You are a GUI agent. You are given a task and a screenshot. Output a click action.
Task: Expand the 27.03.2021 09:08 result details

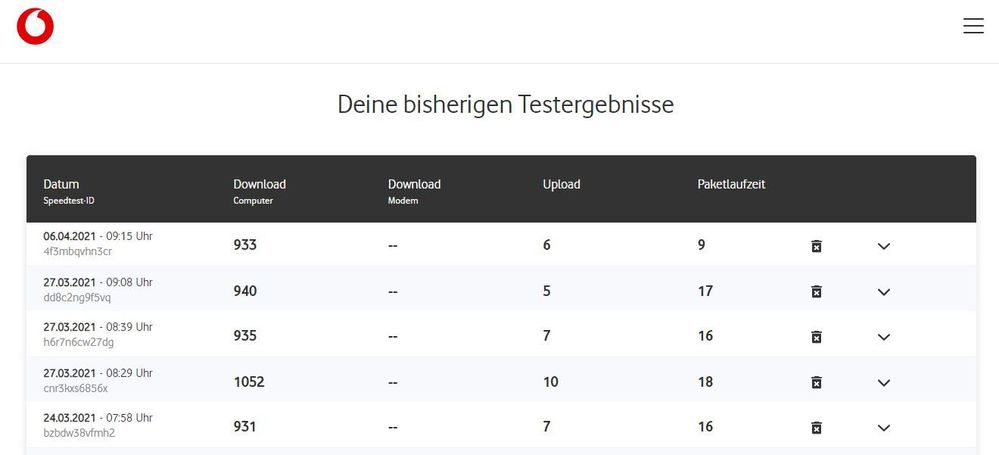(883, 292)
